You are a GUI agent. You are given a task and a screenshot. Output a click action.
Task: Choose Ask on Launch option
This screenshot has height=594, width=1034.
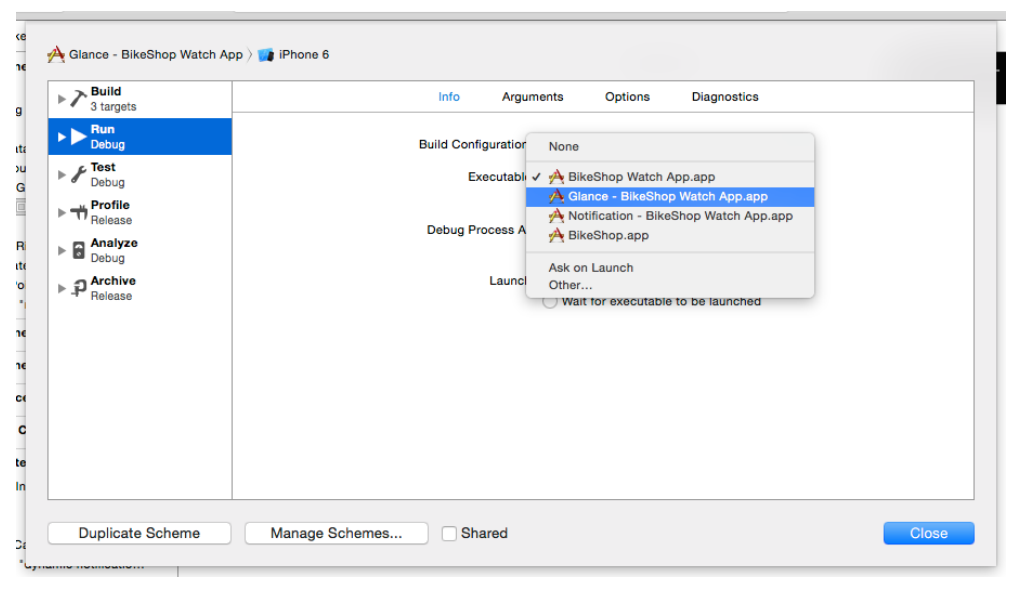point(670,268)
